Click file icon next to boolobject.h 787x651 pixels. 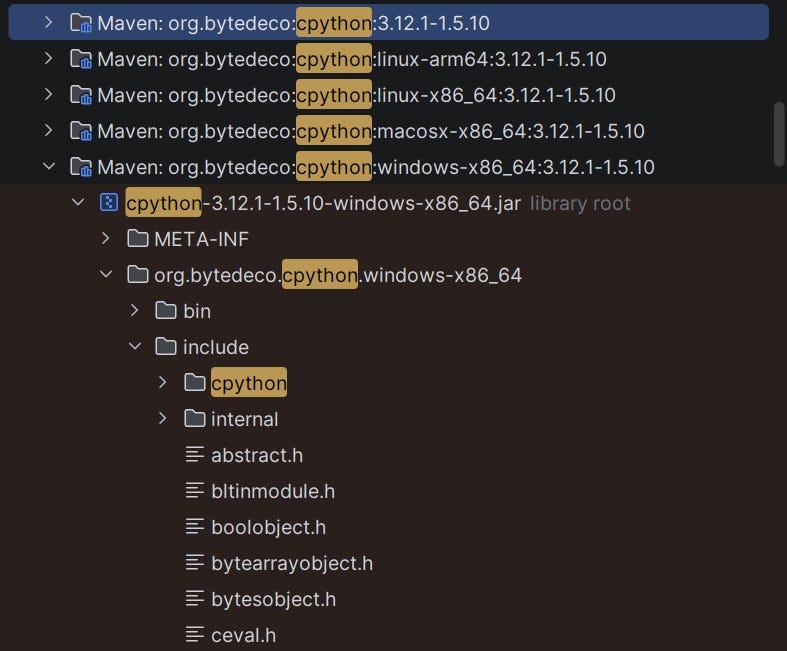(x=195, y=527)
